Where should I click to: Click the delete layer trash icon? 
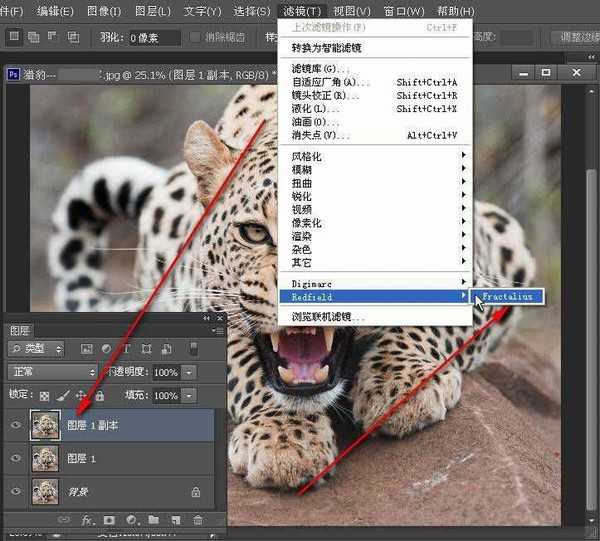(x=198, y=520)
